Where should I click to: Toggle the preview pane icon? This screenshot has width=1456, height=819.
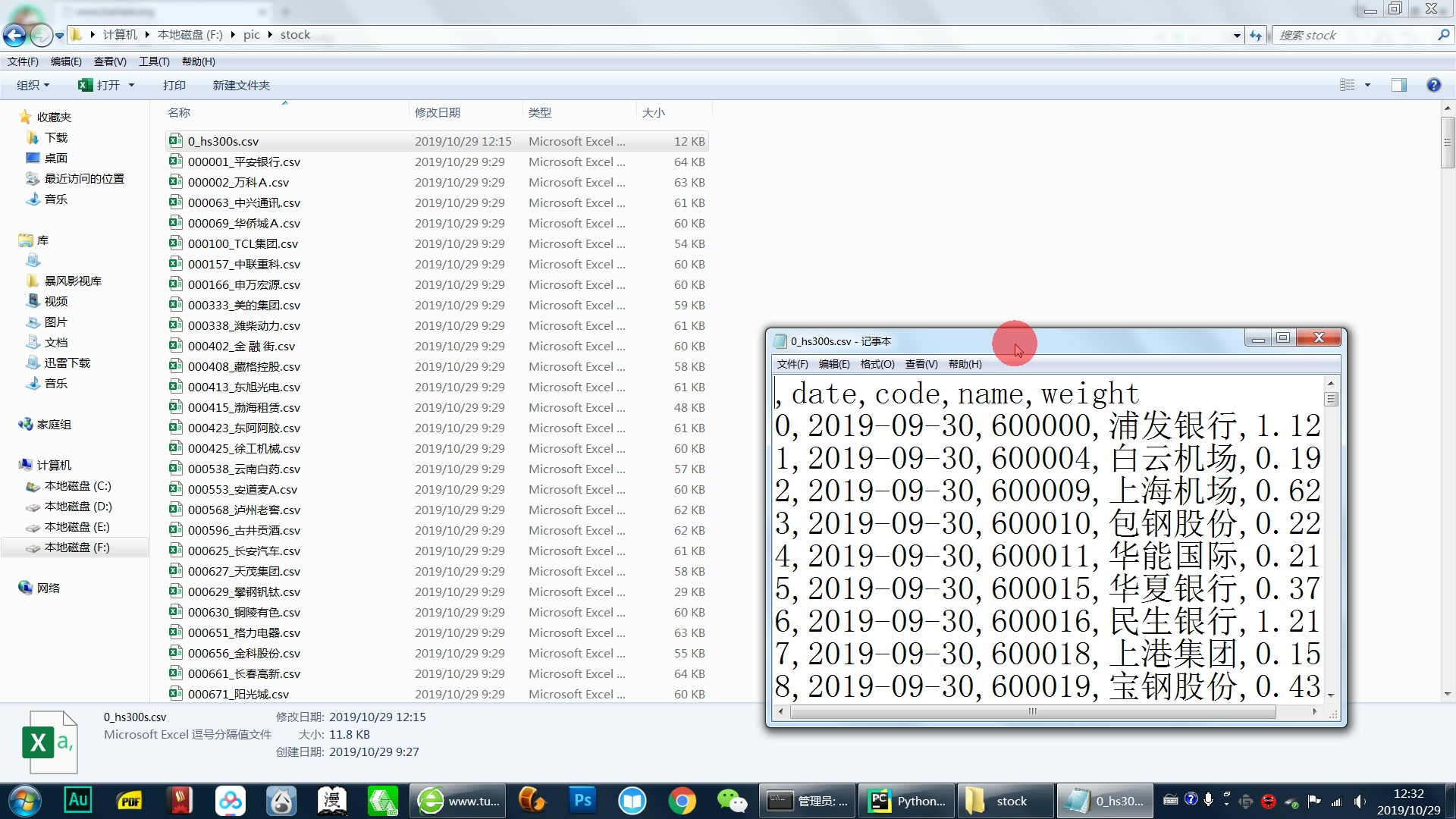(1399, 85)
